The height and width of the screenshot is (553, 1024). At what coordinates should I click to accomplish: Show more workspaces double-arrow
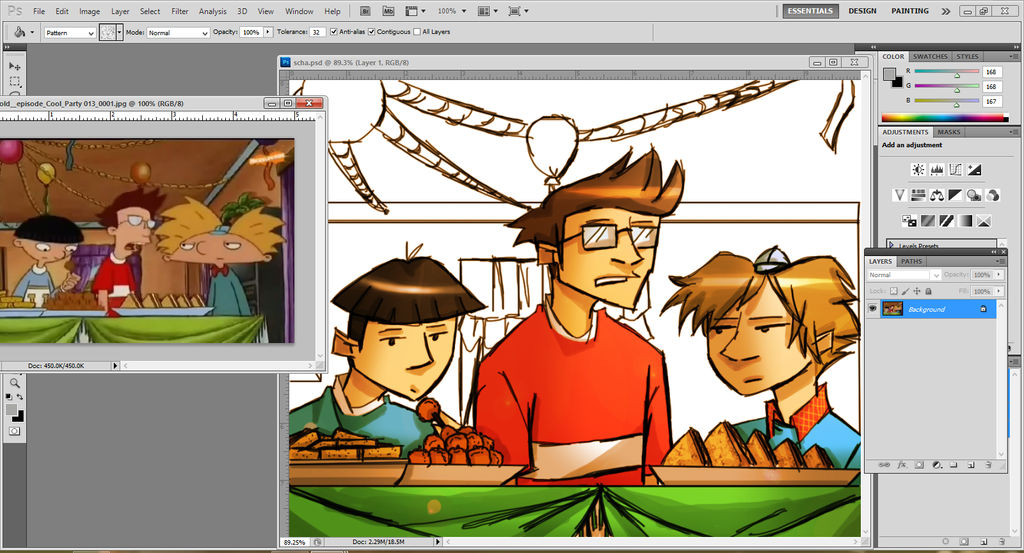coord(946,11)
